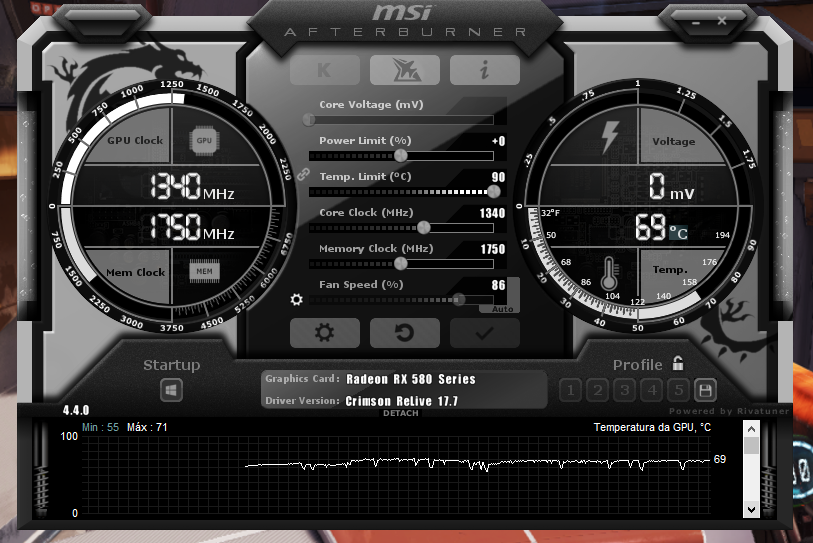Click the MSI Afterburner jet logo button
The width and height of the screenshot is (813, 543).
coord(405,70)
